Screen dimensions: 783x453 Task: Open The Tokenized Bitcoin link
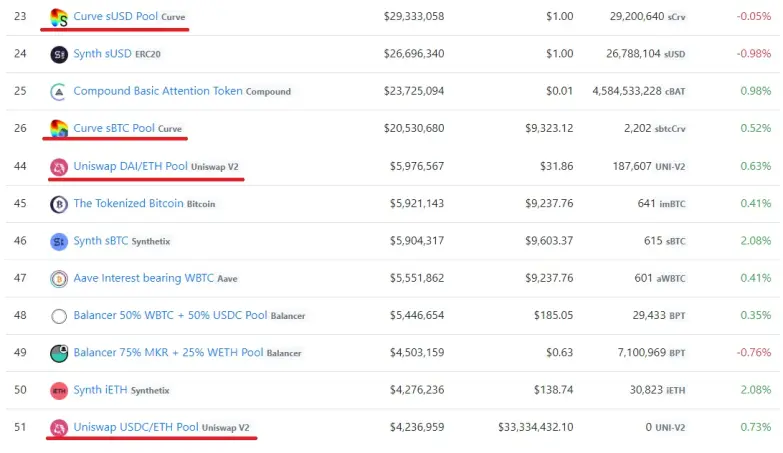[128, 203]
